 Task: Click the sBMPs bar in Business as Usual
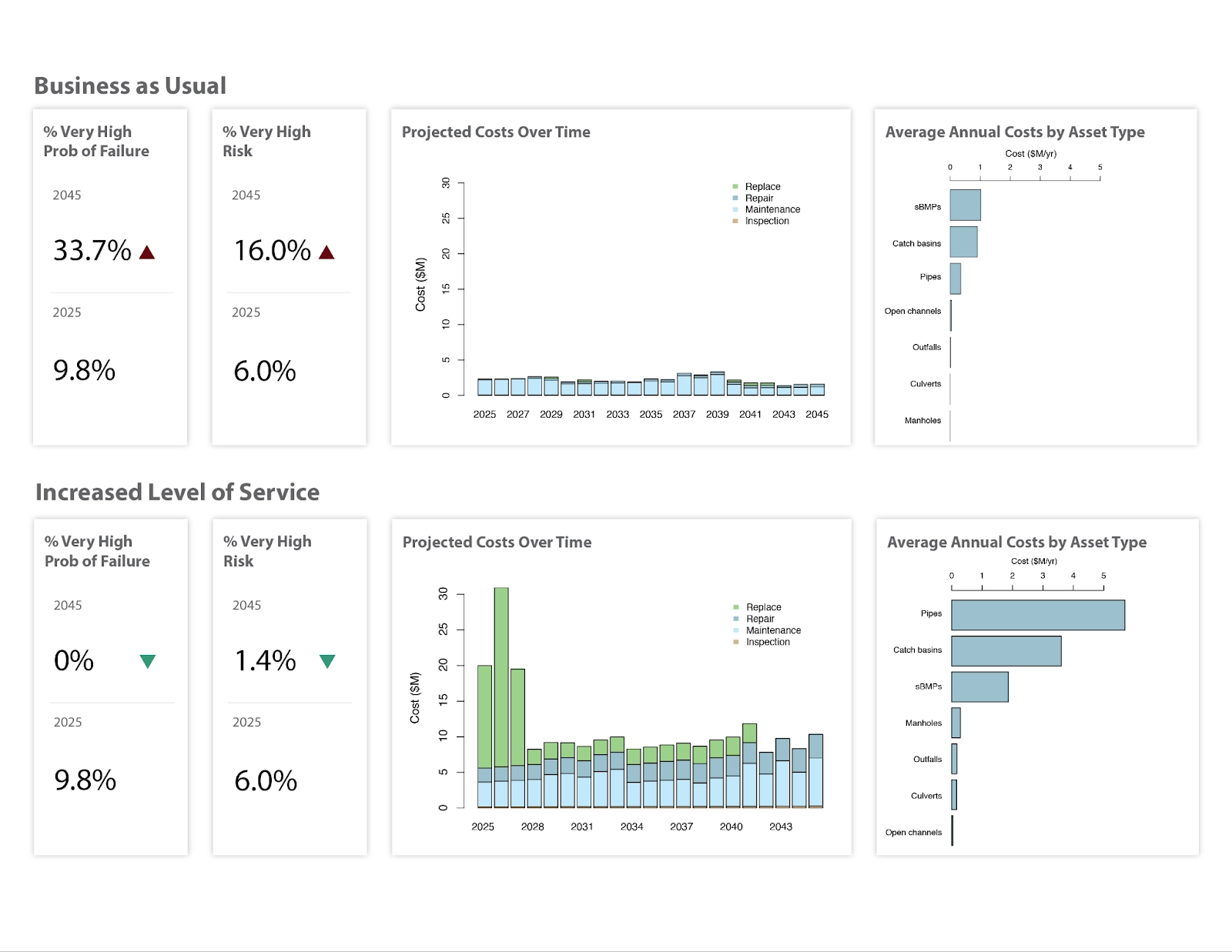965,205
